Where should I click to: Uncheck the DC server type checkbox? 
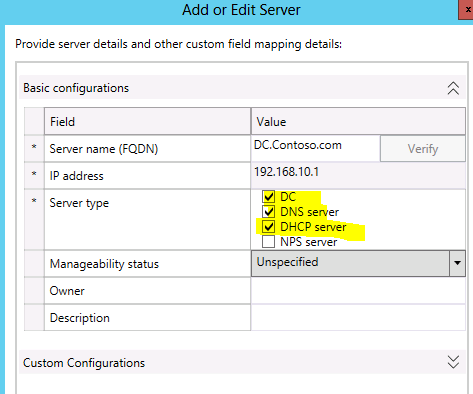pyautogui.click(x=268, y=197)
